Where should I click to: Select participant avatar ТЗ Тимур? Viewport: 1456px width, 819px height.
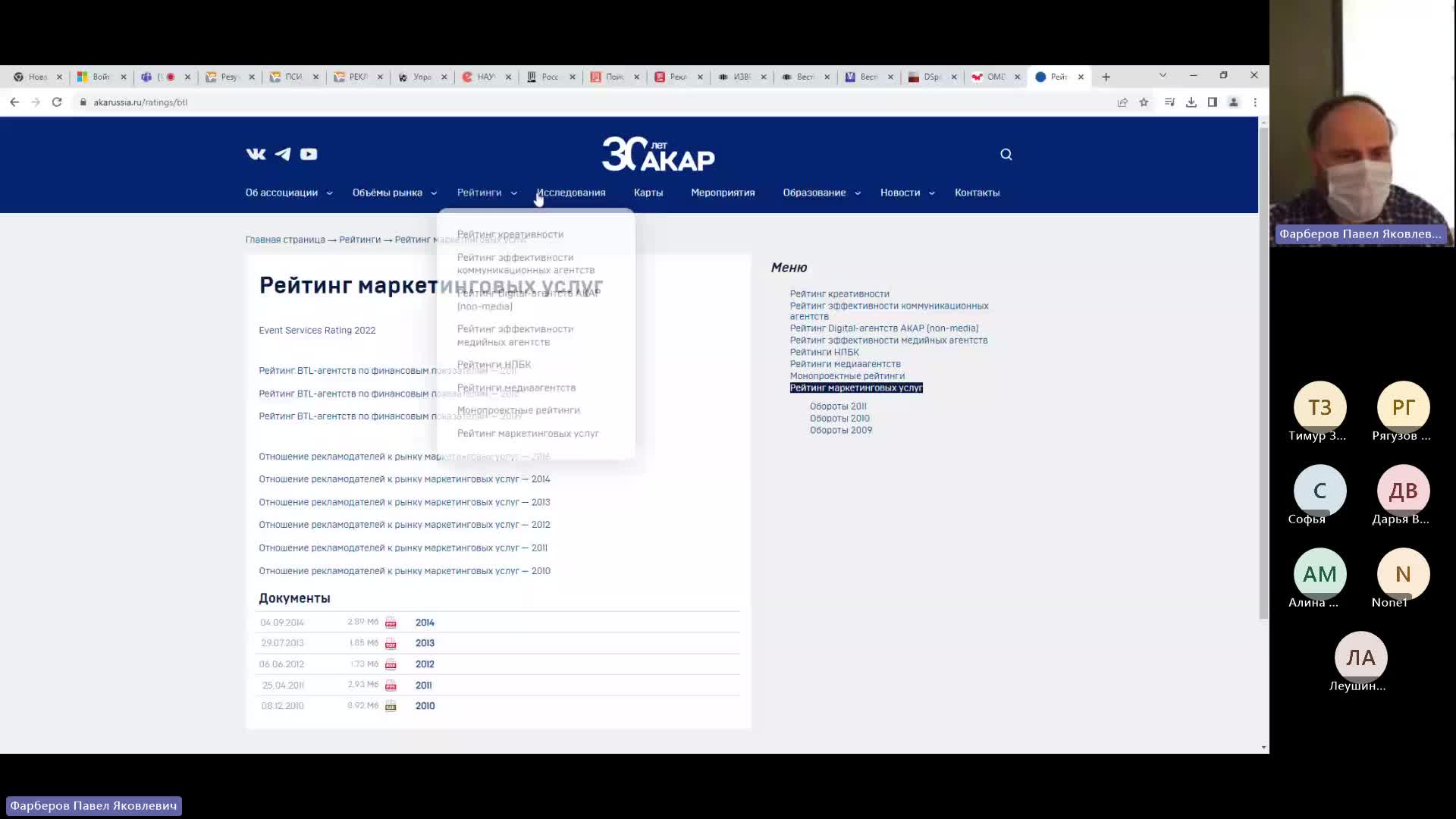pyautogui.click(x=1319, y=408)
